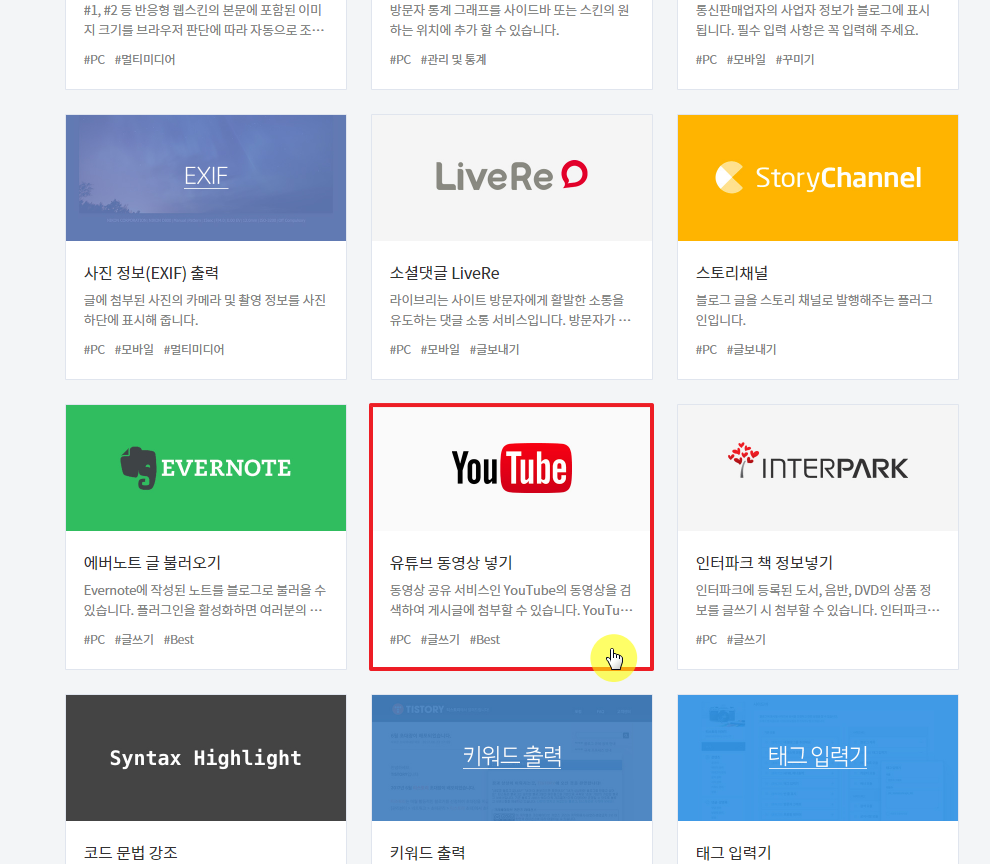This screenshot has width=990, height=864.
Task: Click #Best tag in YouTube card
Action: click(x=484, y=640)
